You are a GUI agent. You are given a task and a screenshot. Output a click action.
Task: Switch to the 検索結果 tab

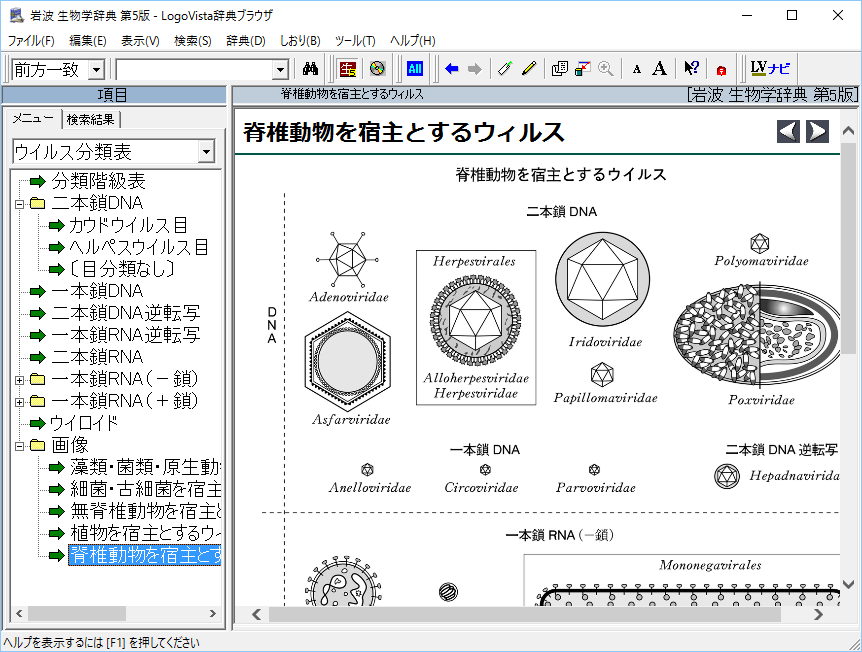click(91, 119)
